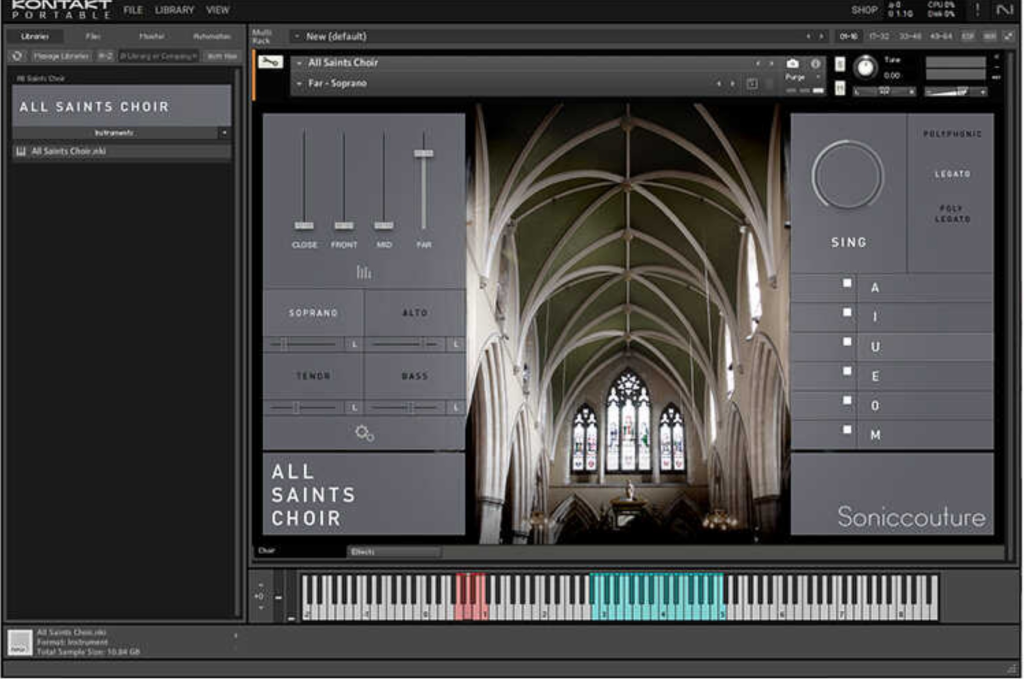Click the rack minimize view icon

(1006, 37)
